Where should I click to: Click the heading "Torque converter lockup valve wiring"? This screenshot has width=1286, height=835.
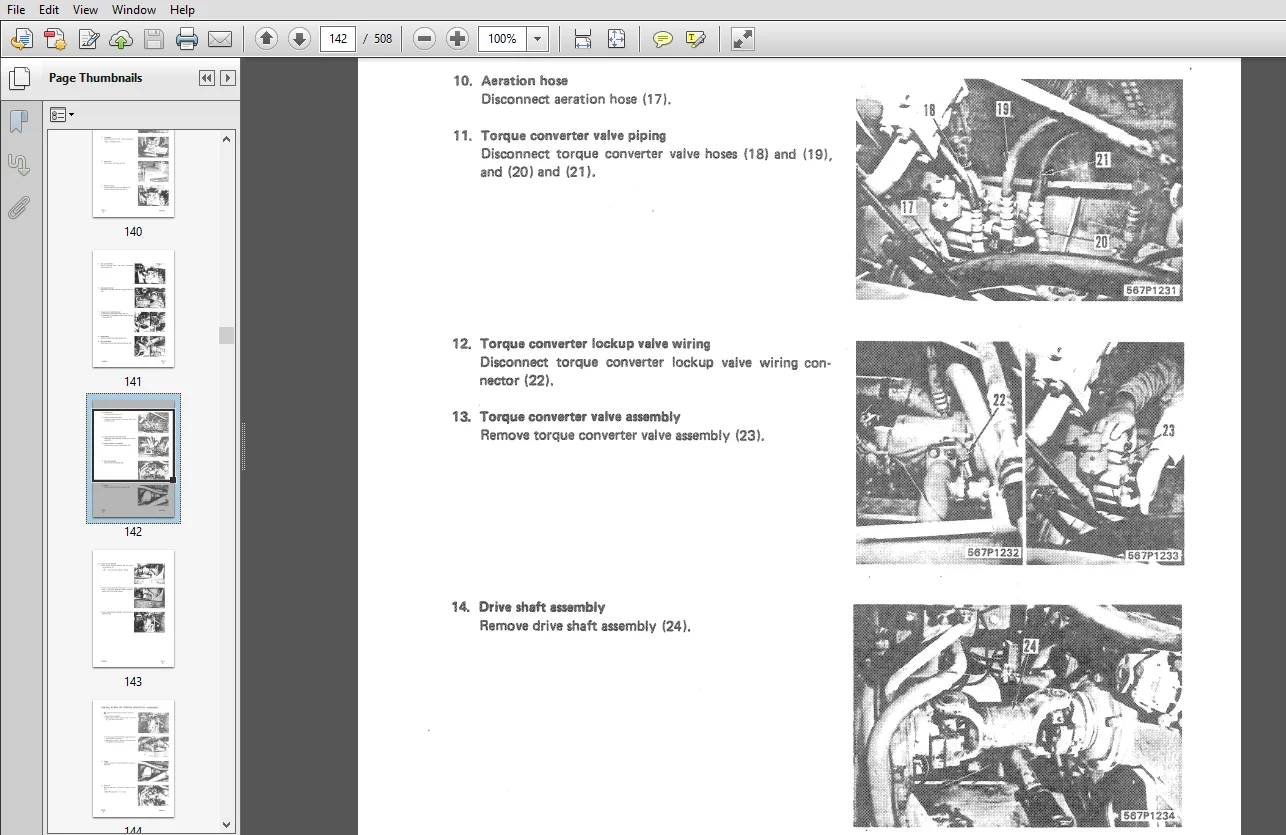pyautogui.click(x=595, y=343)
